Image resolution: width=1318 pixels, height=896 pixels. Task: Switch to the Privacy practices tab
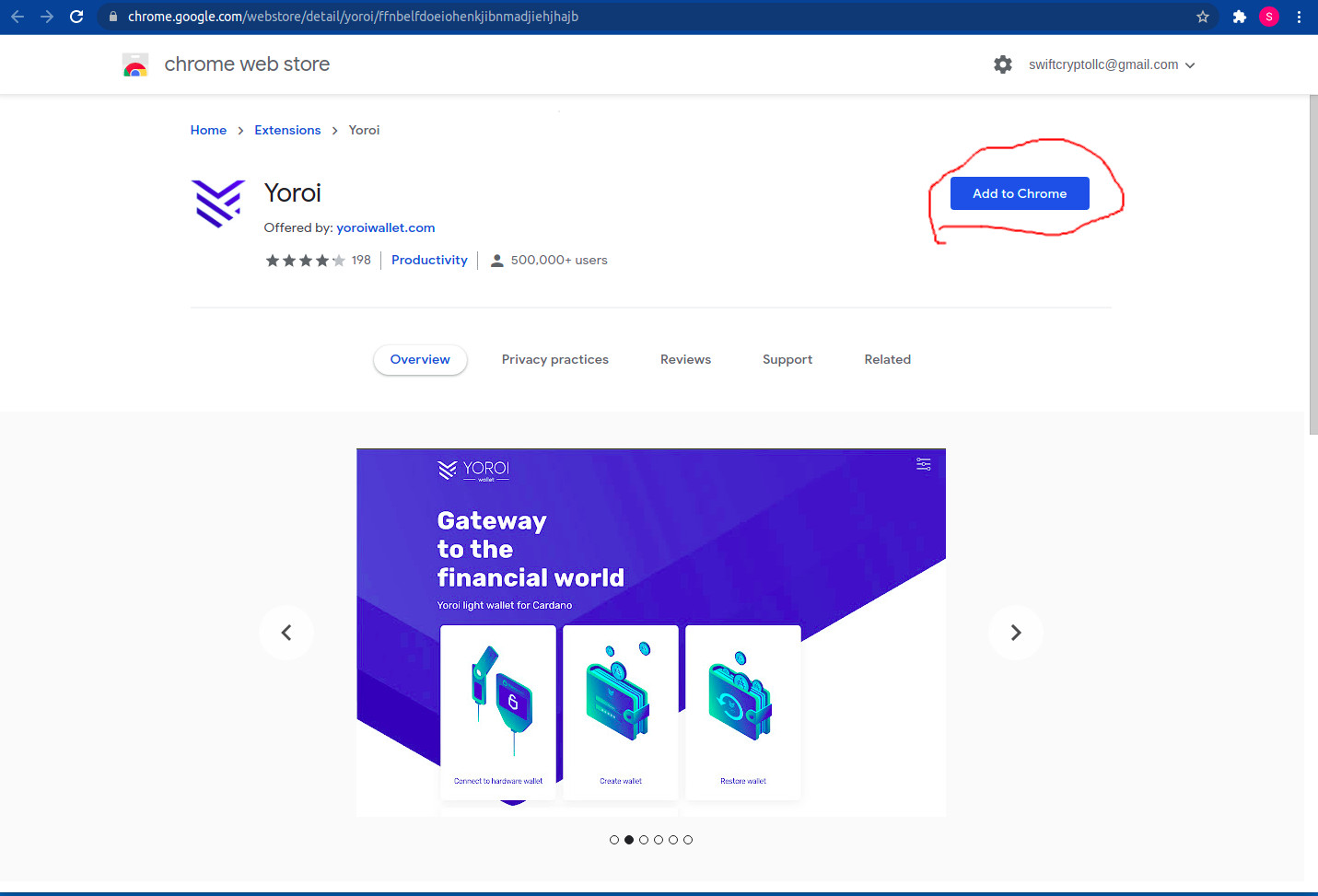pyautogui.click(x=555, y=360)
